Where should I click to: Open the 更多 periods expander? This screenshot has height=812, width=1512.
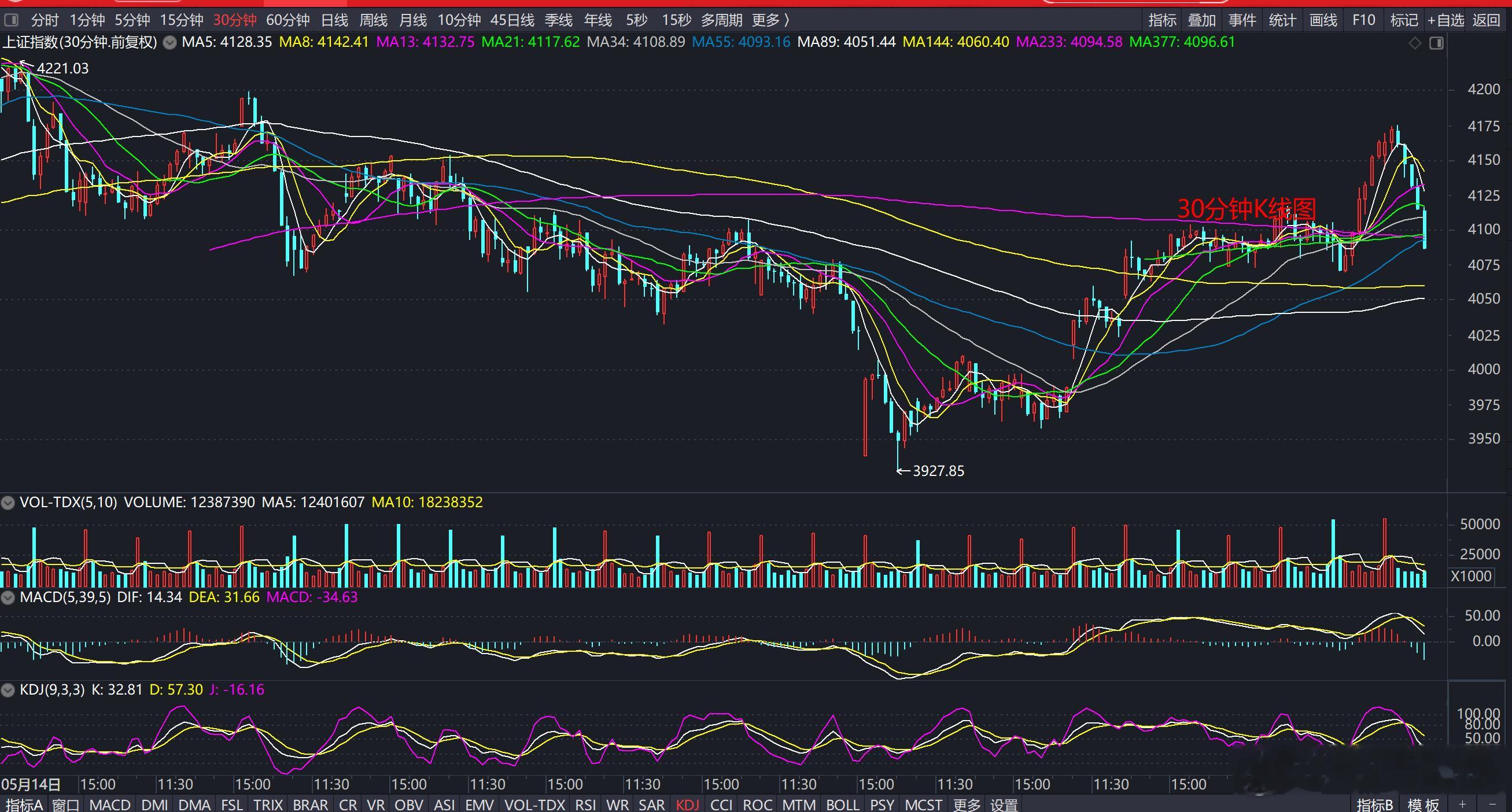coord(770,20)
